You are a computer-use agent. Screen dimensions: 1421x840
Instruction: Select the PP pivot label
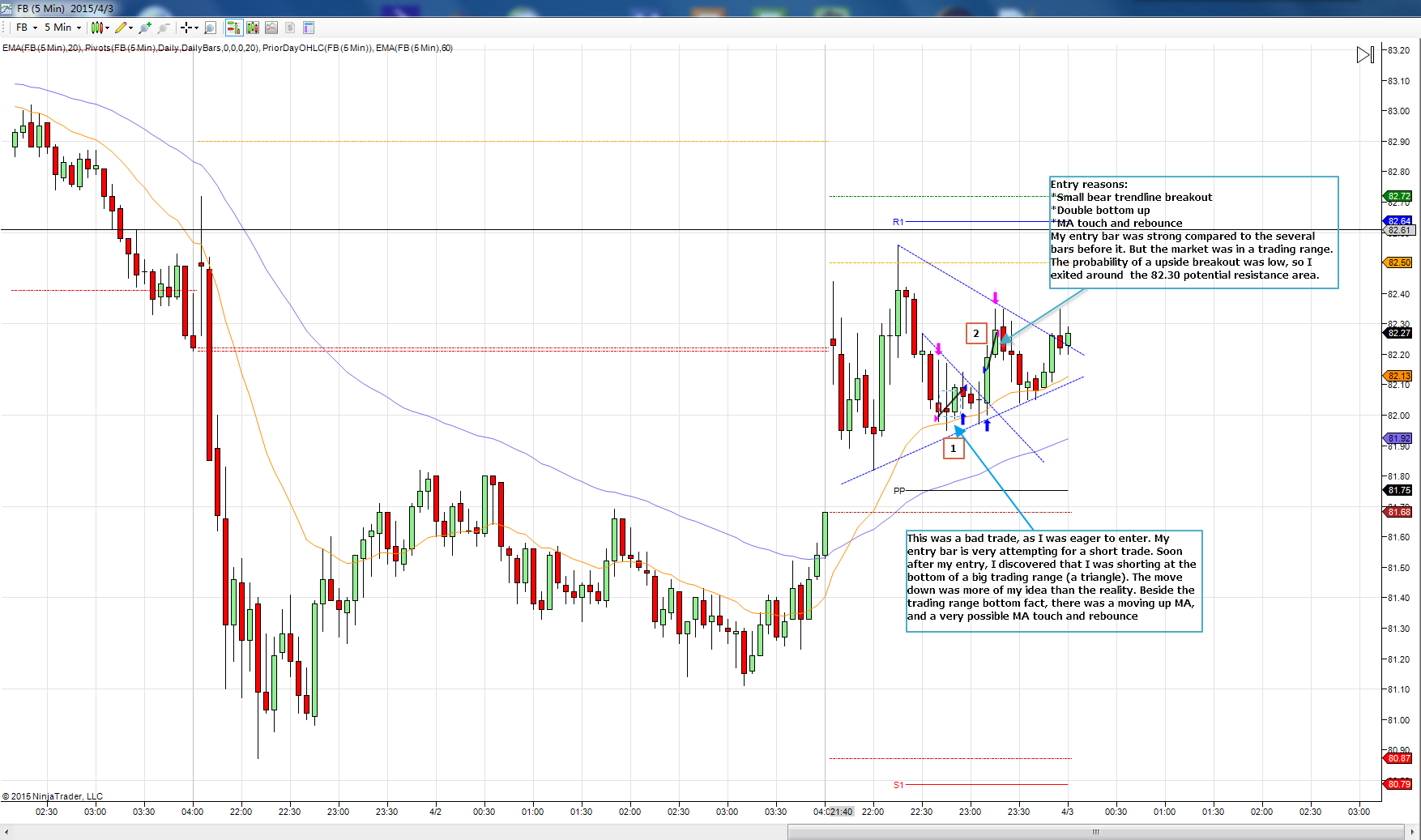899,491
